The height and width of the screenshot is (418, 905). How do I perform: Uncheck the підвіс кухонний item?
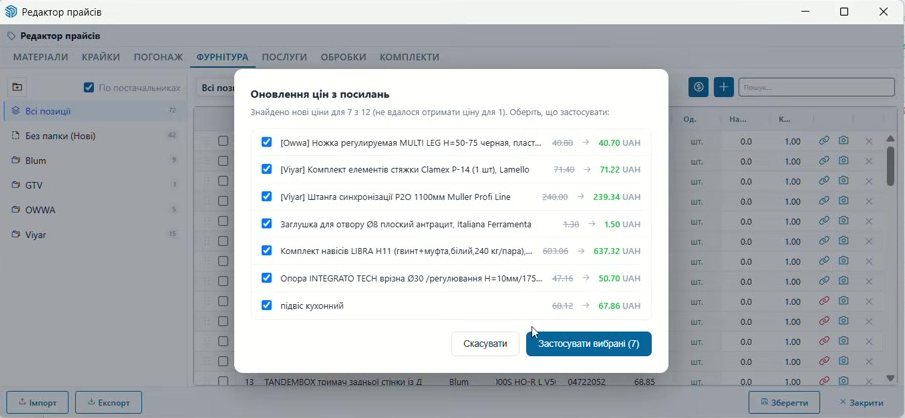point(266,305)
